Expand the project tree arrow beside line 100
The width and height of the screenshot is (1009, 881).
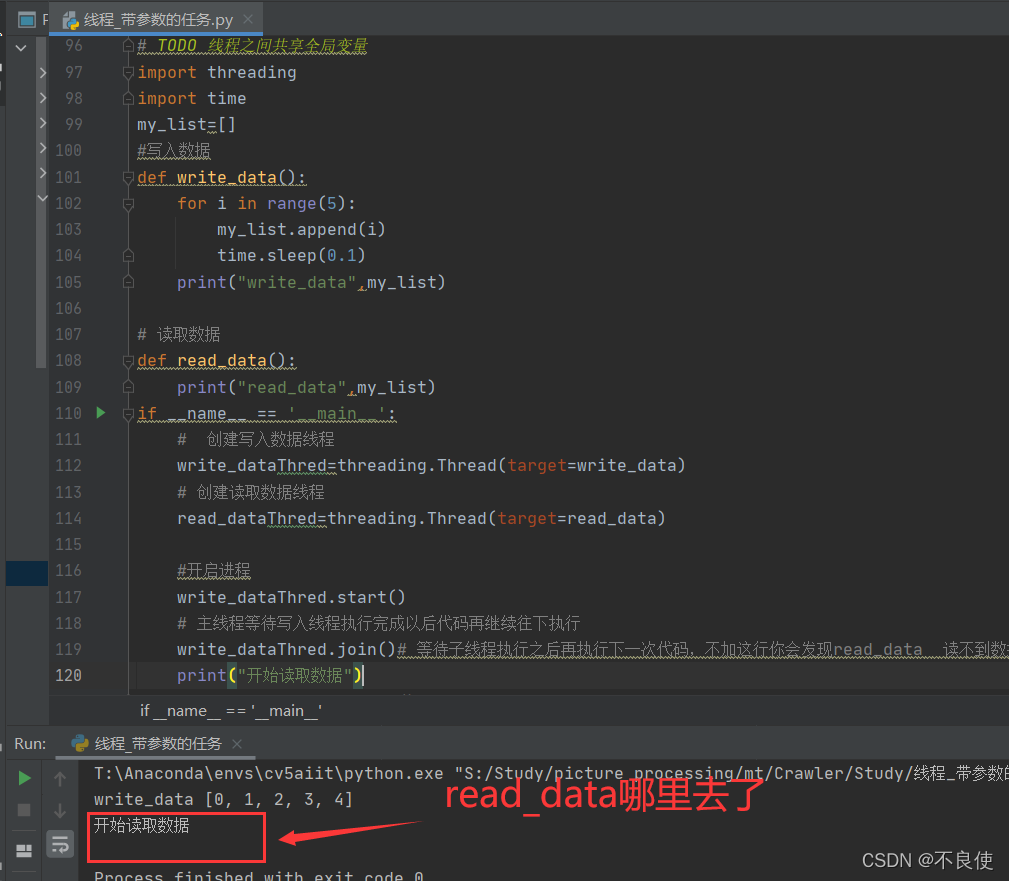click(42, 147)
